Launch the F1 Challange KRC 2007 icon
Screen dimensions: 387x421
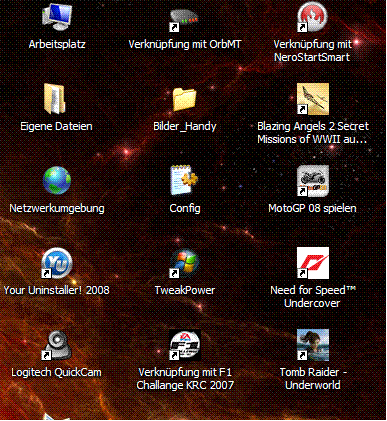[185, 345]
